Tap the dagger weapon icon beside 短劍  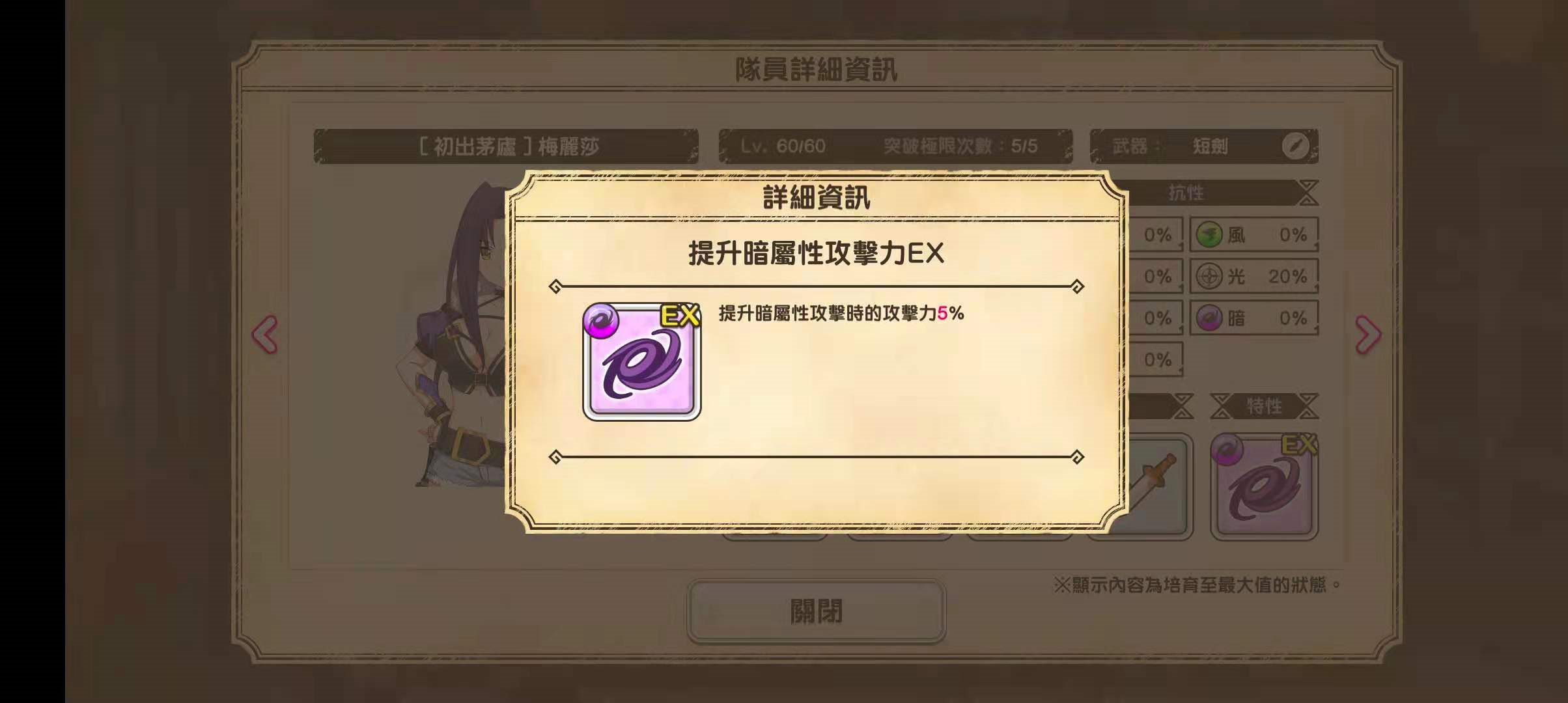pos(1295,146)
